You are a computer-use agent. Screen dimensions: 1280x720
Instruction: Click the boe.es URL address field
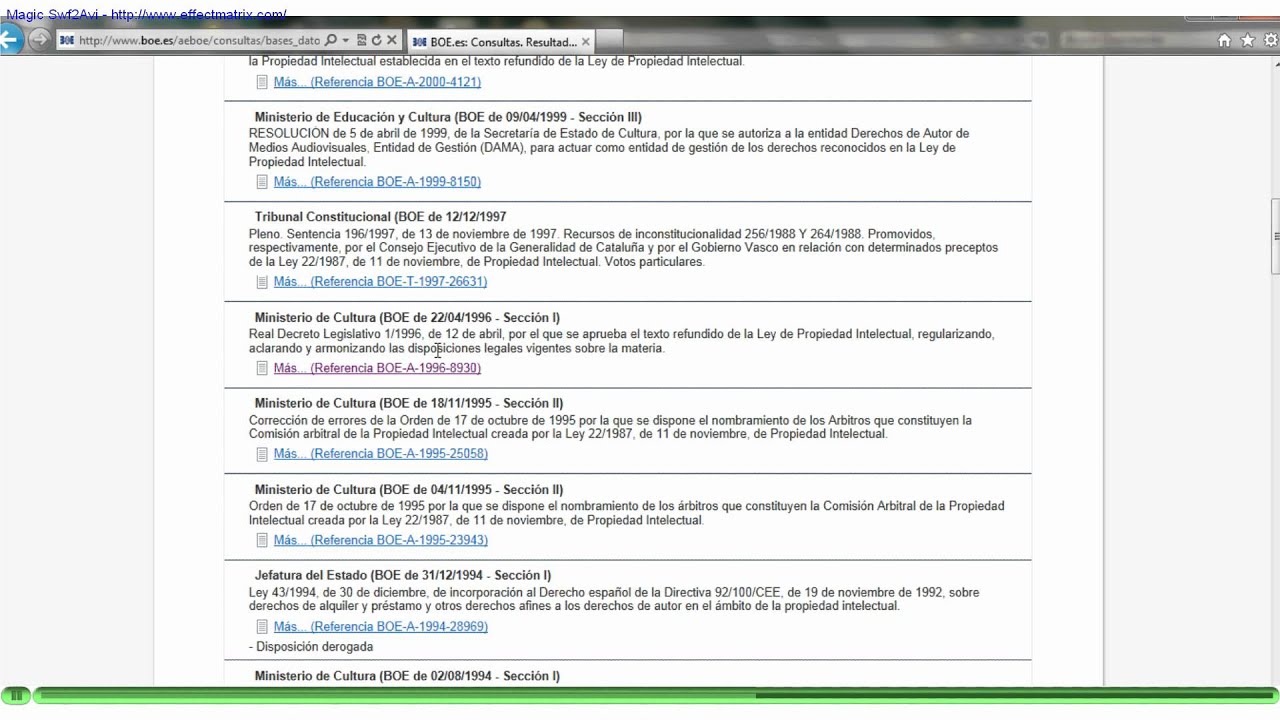tap(198, 41)
